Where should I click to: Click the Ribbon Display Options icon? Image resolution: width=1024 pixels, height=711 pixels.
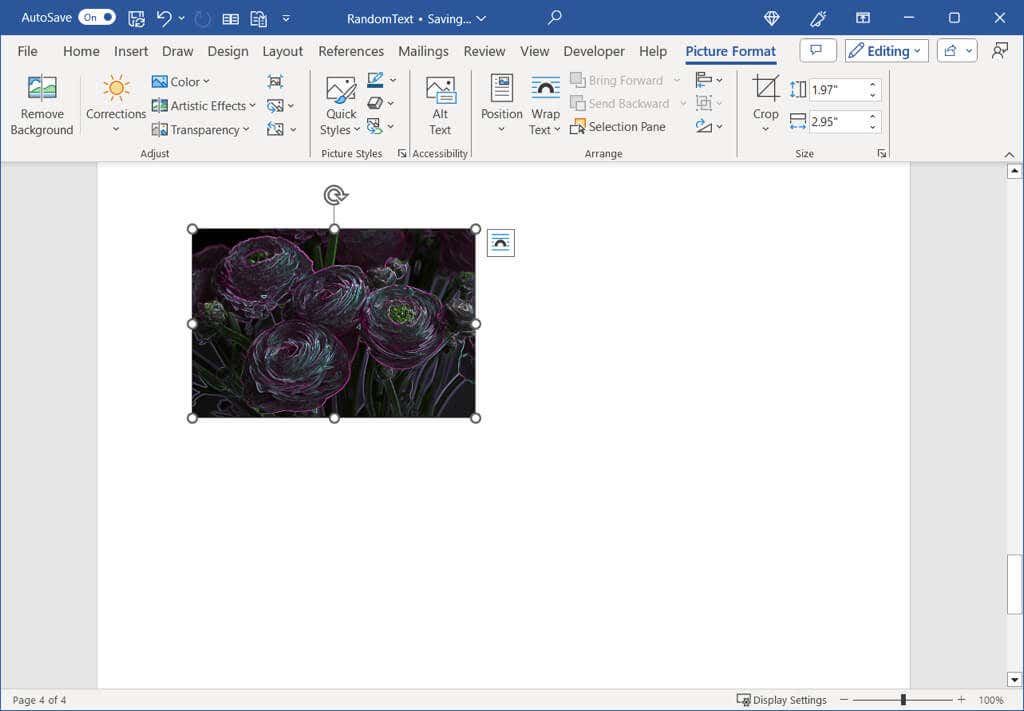(x=863, y=18)
